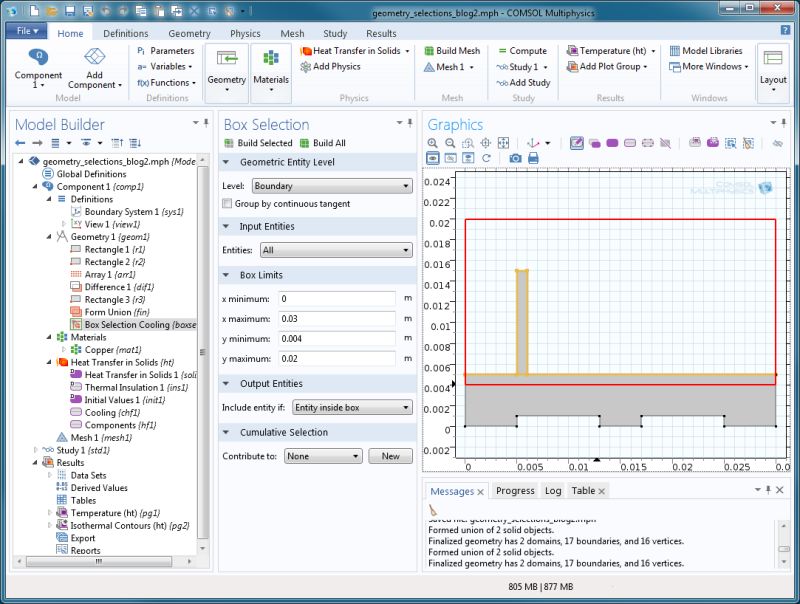This screenshot has width=800, height=604.
Task: Enable Group by continuous tangent
Action: point(227,203)
